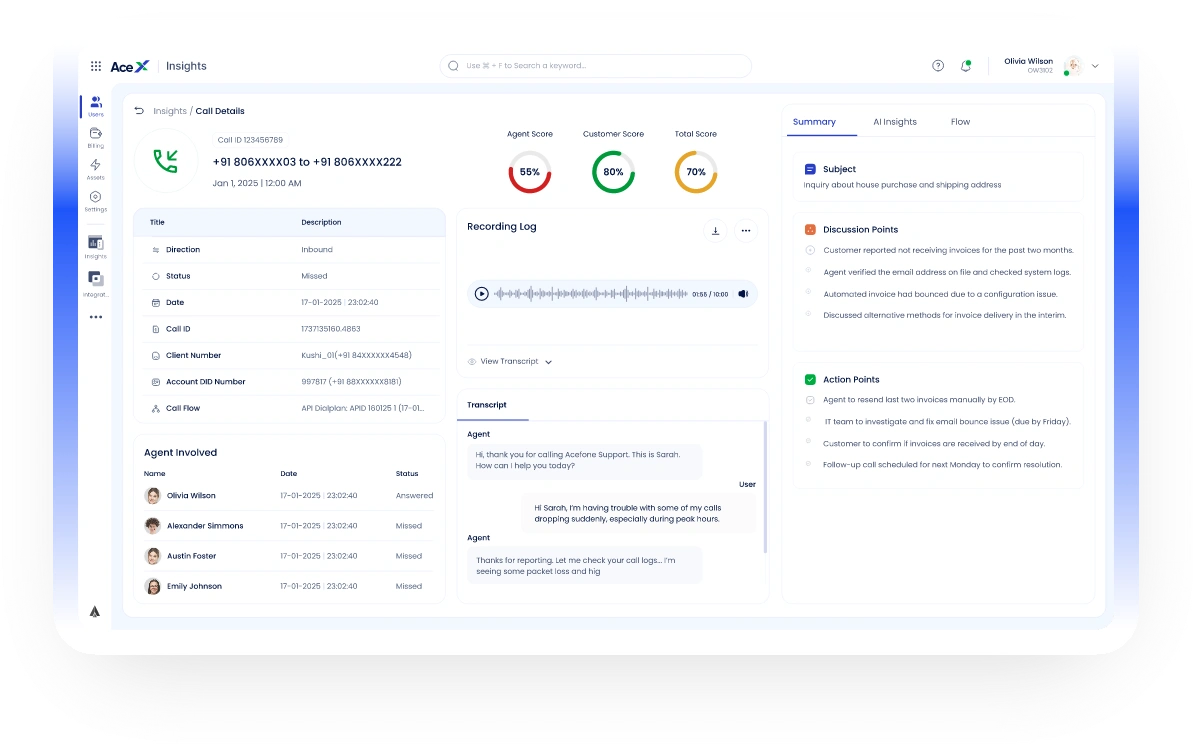
Task: Click Alexander Simmons' avatar
Action: coord(153,526)
